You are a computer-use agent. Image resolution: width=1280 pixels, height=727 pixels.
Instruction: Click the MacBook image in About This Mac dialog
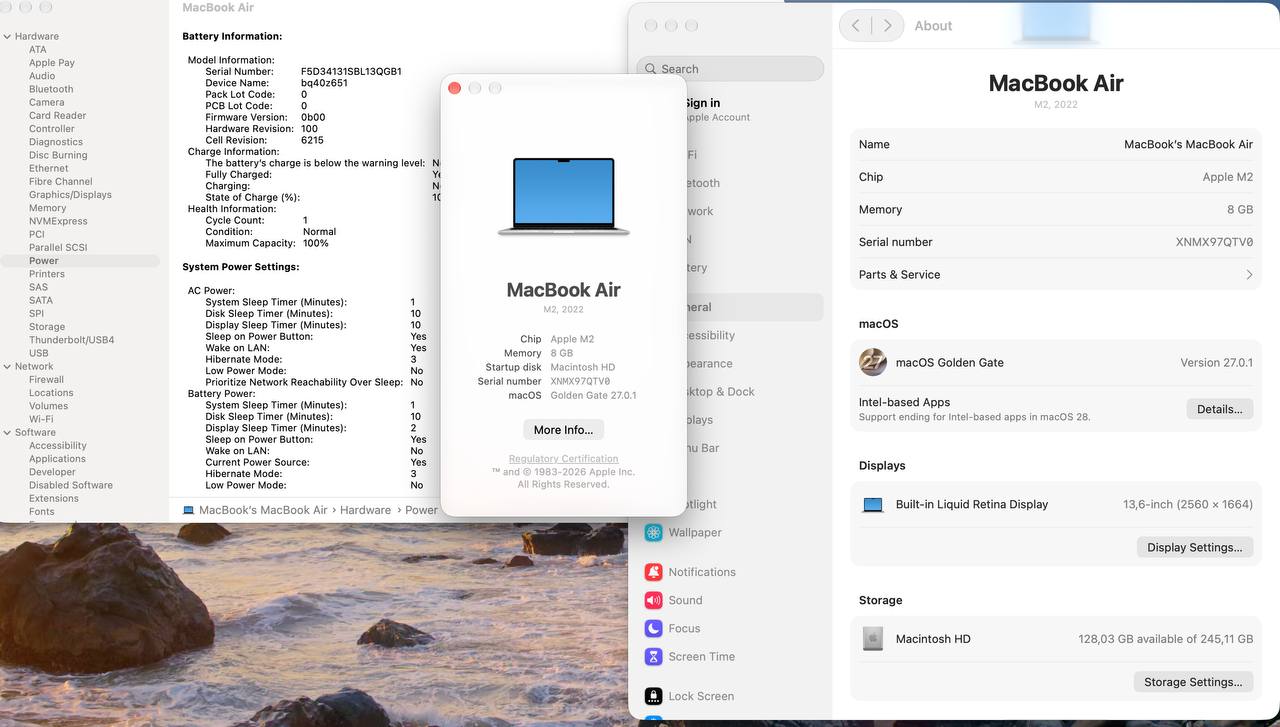coord(564,196)
